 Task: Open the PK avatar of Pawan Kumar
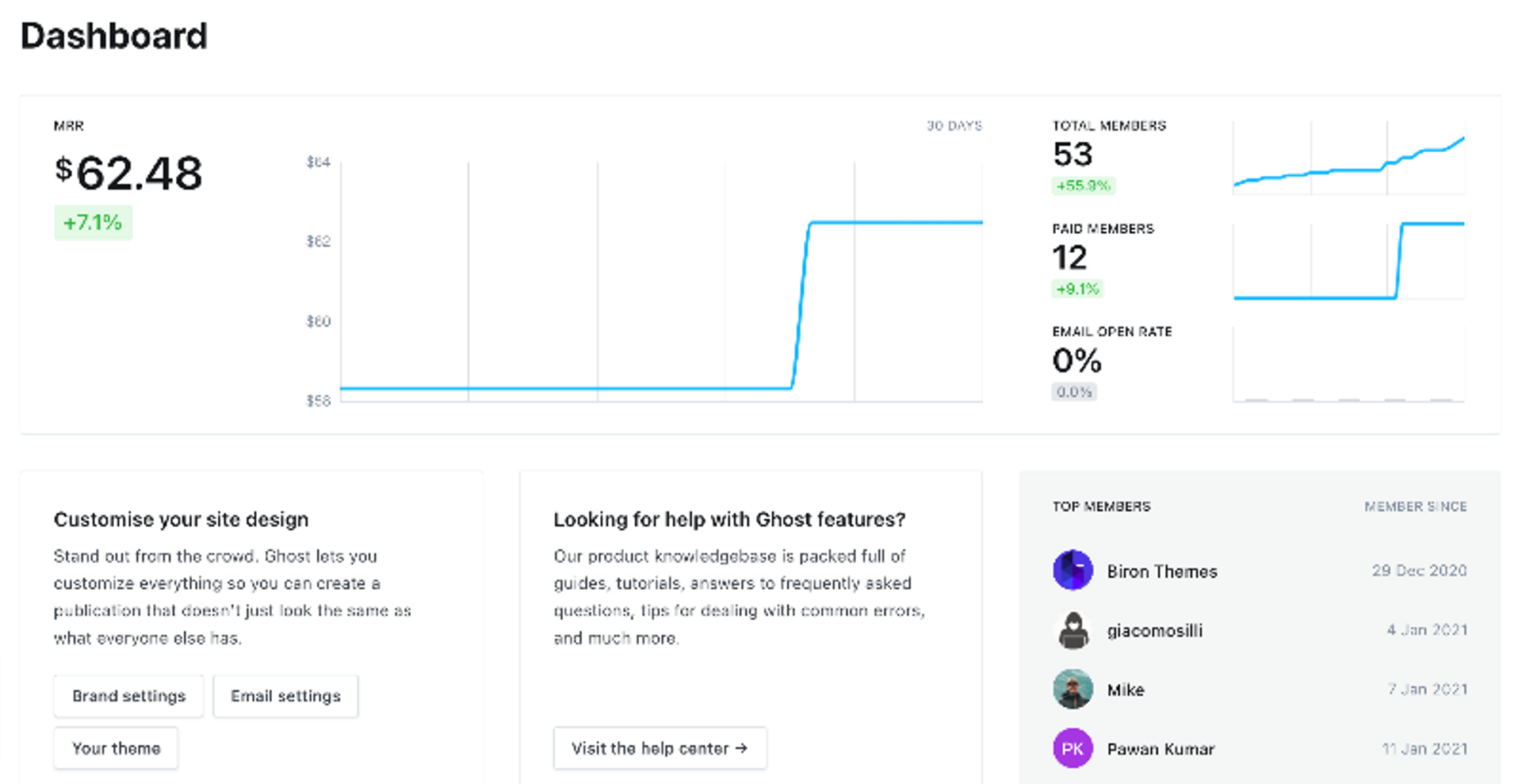coord(1073,748)
